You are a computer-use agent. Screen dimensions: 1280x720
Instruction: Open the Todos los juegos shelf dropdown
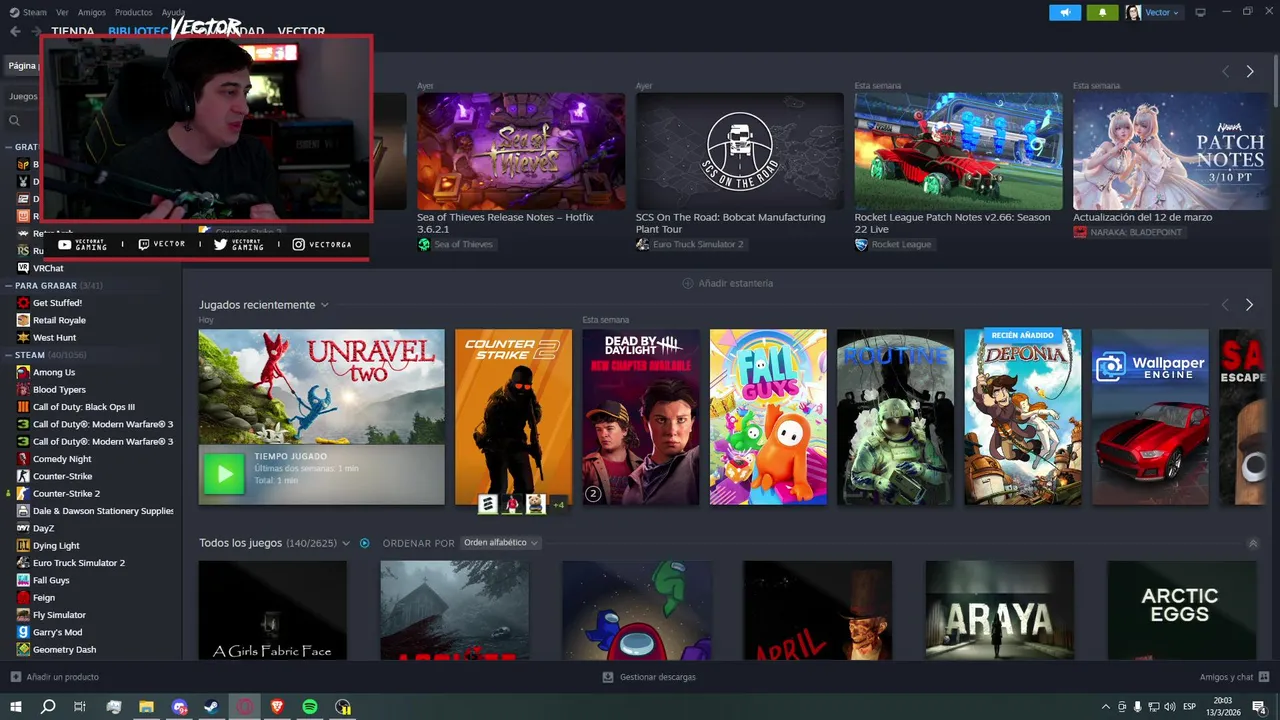(x=346, y=543)
